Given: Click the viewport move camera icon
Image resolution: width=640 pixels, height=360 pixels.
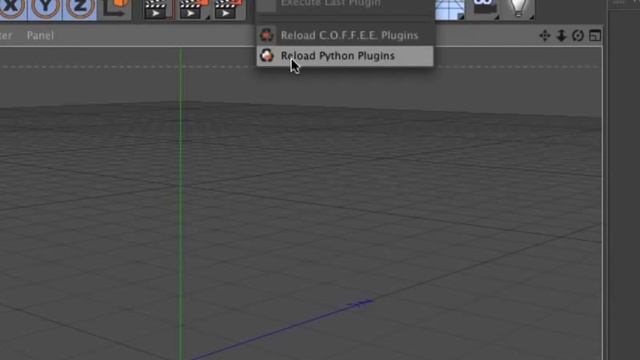Looking at the screenshot, I should click(x=544, y=36).
